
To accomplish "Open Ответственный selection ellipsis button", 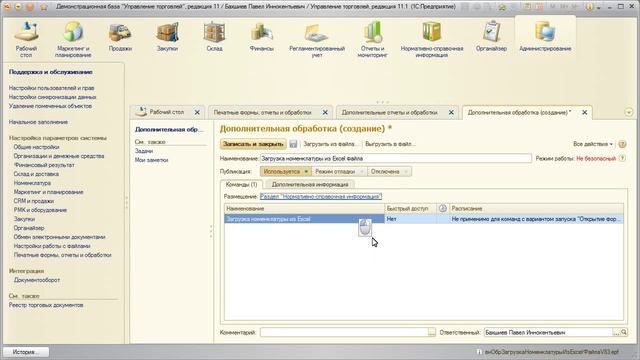I will click(616, 333).
